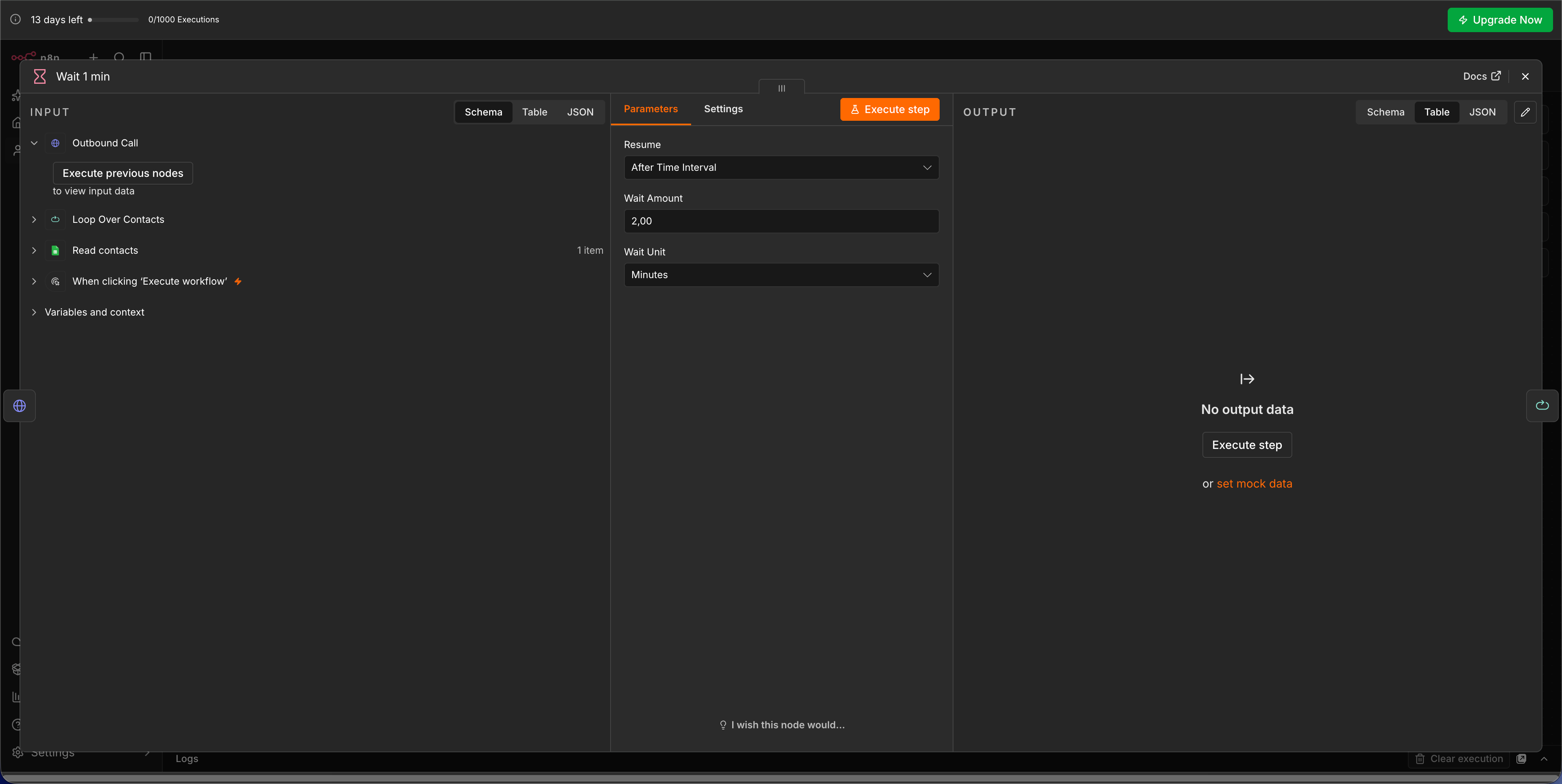Open the Wait Unit dropdown
Screen dimensions: 1562x784
781,274
